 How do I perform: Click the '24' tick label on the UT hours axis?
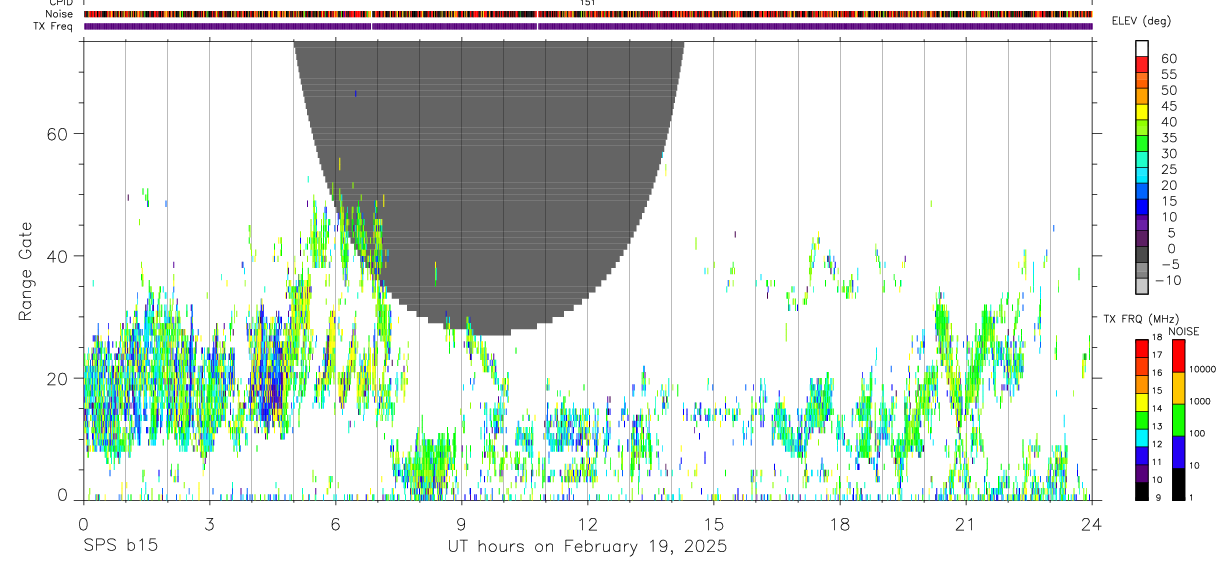[x=1091, y=524]
